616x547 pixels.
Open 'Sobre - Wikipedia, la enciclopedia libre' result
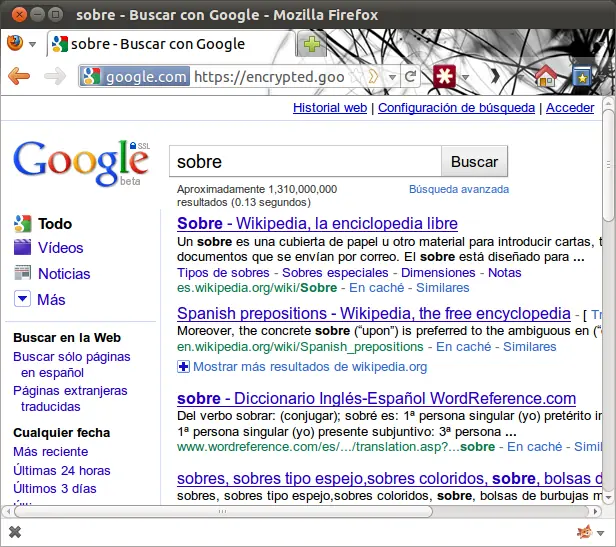pos(317,223)
